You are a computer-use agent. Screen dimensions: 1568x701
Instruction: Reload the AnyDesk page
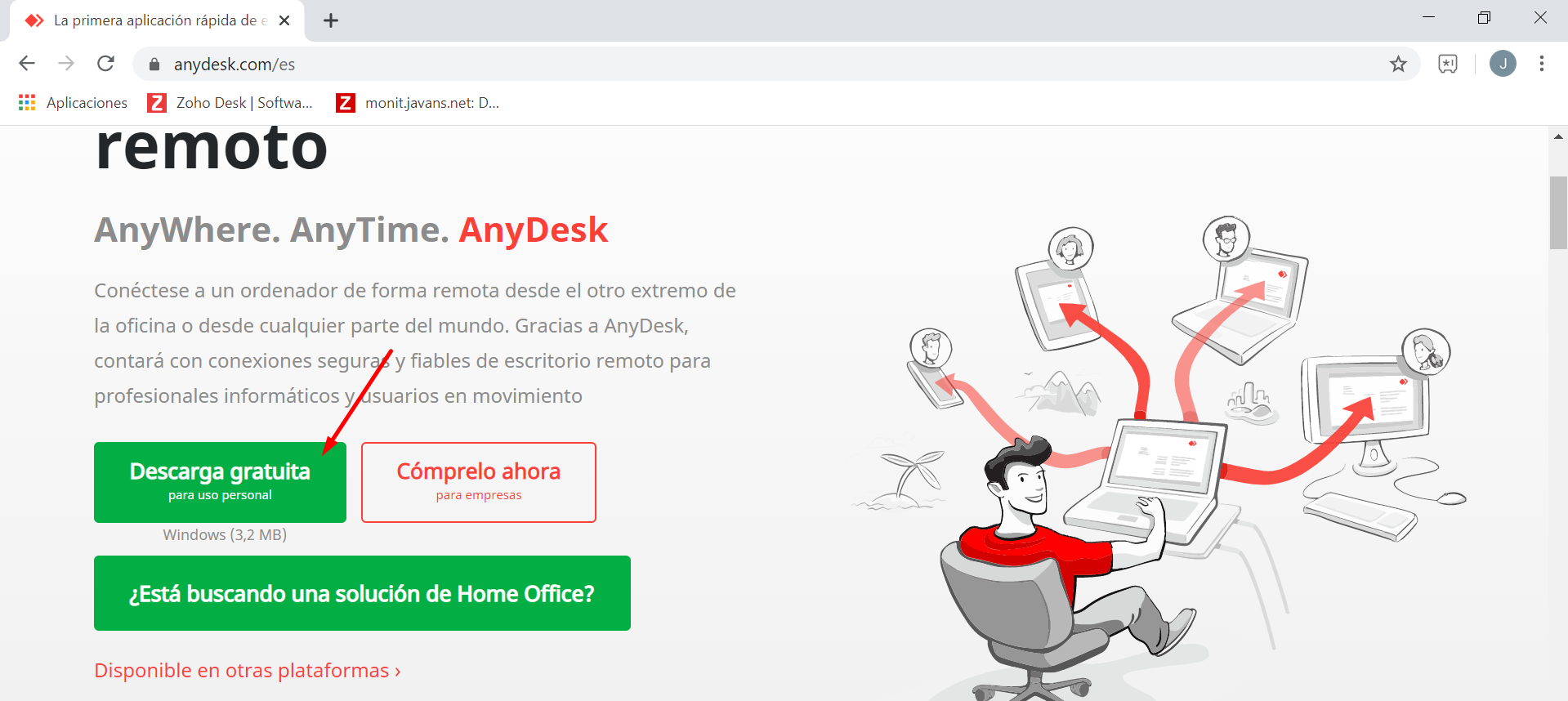[x=105, y=64]
